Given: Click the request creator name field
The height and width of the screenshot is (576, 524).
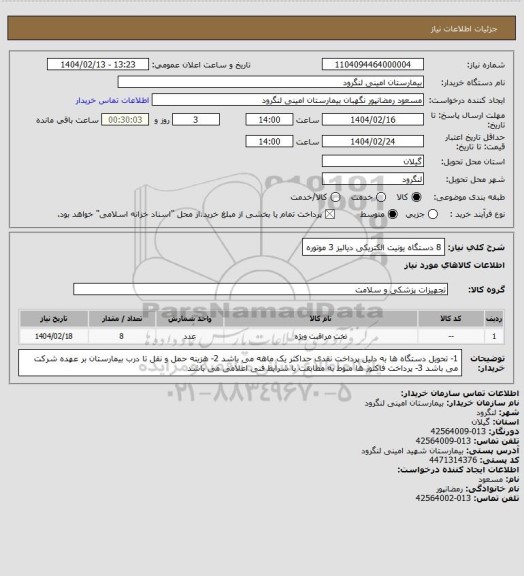Looking at the screenshot, I should pos(288,100).
